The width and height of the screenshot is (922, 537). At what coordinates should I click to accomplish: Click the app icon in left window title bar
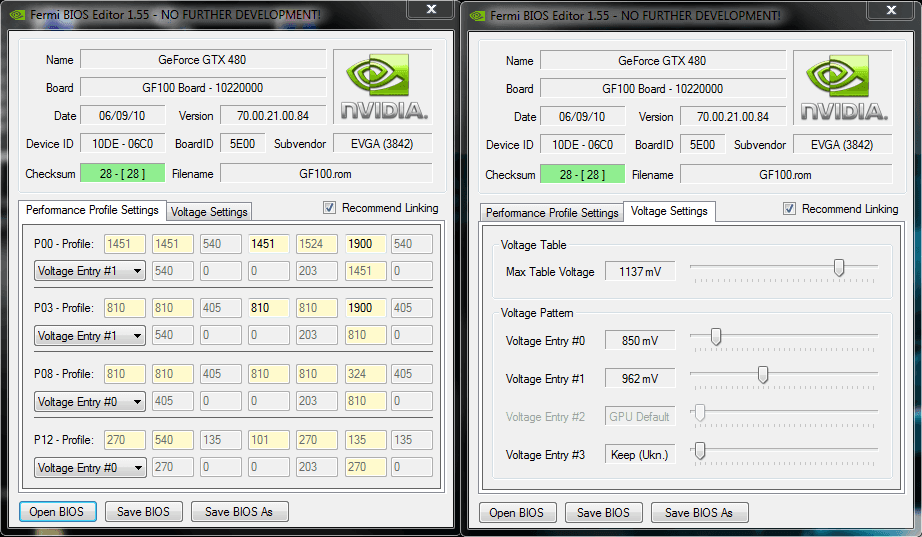[x=18, y=14]
